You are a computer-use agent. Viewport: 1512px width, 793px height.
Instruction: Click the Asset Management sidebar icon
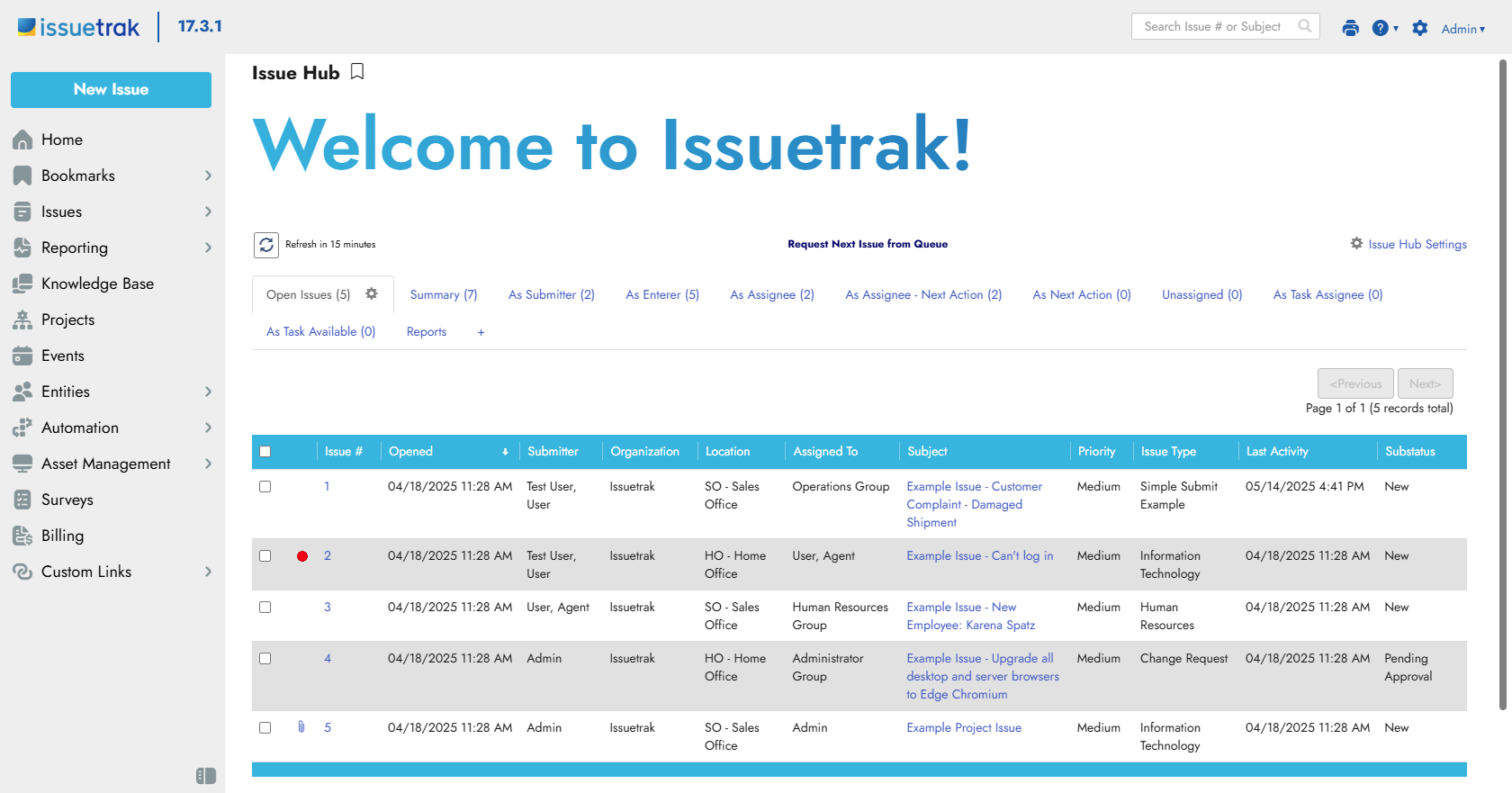pyautogui.click(x=22, y=464)
